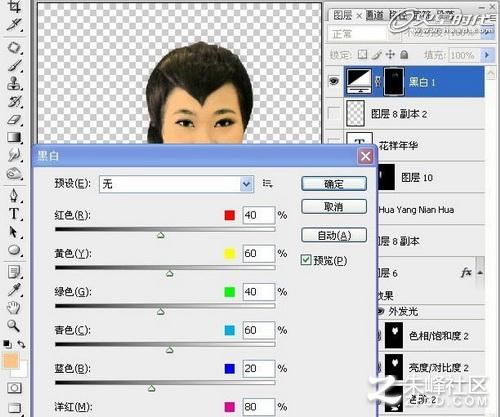The image size is (500, 417).
Task: Click 确定 to confirm
Action: click(334, 184)
